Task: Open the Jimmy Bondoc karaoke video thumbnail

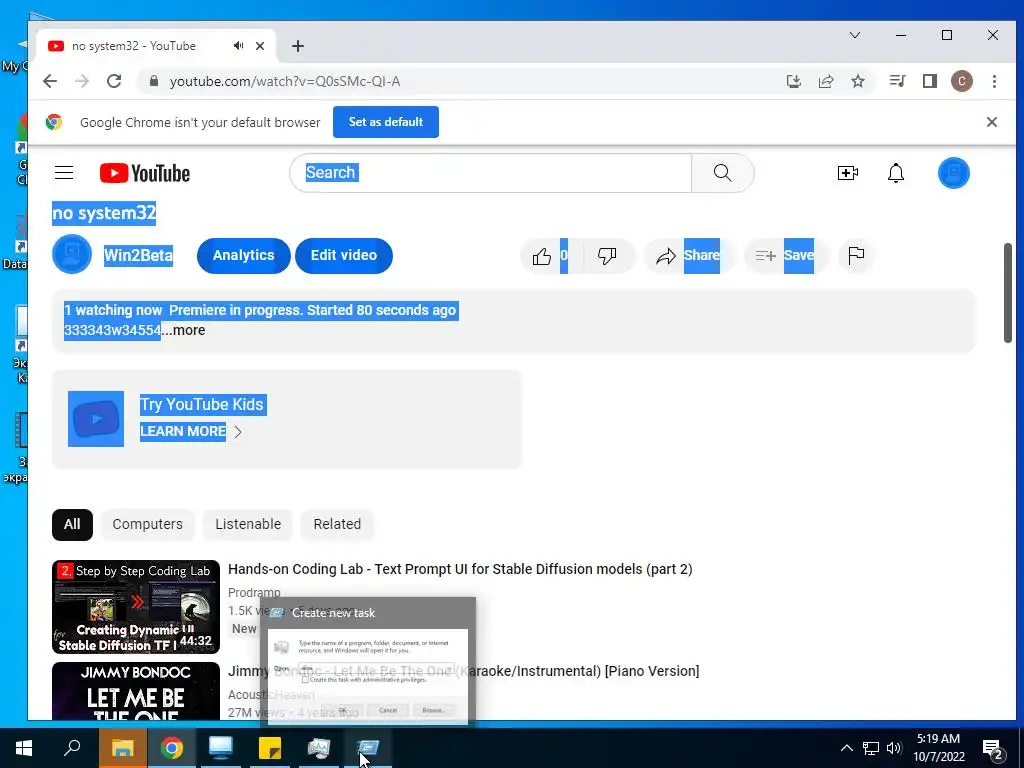Action: point(136,691)
